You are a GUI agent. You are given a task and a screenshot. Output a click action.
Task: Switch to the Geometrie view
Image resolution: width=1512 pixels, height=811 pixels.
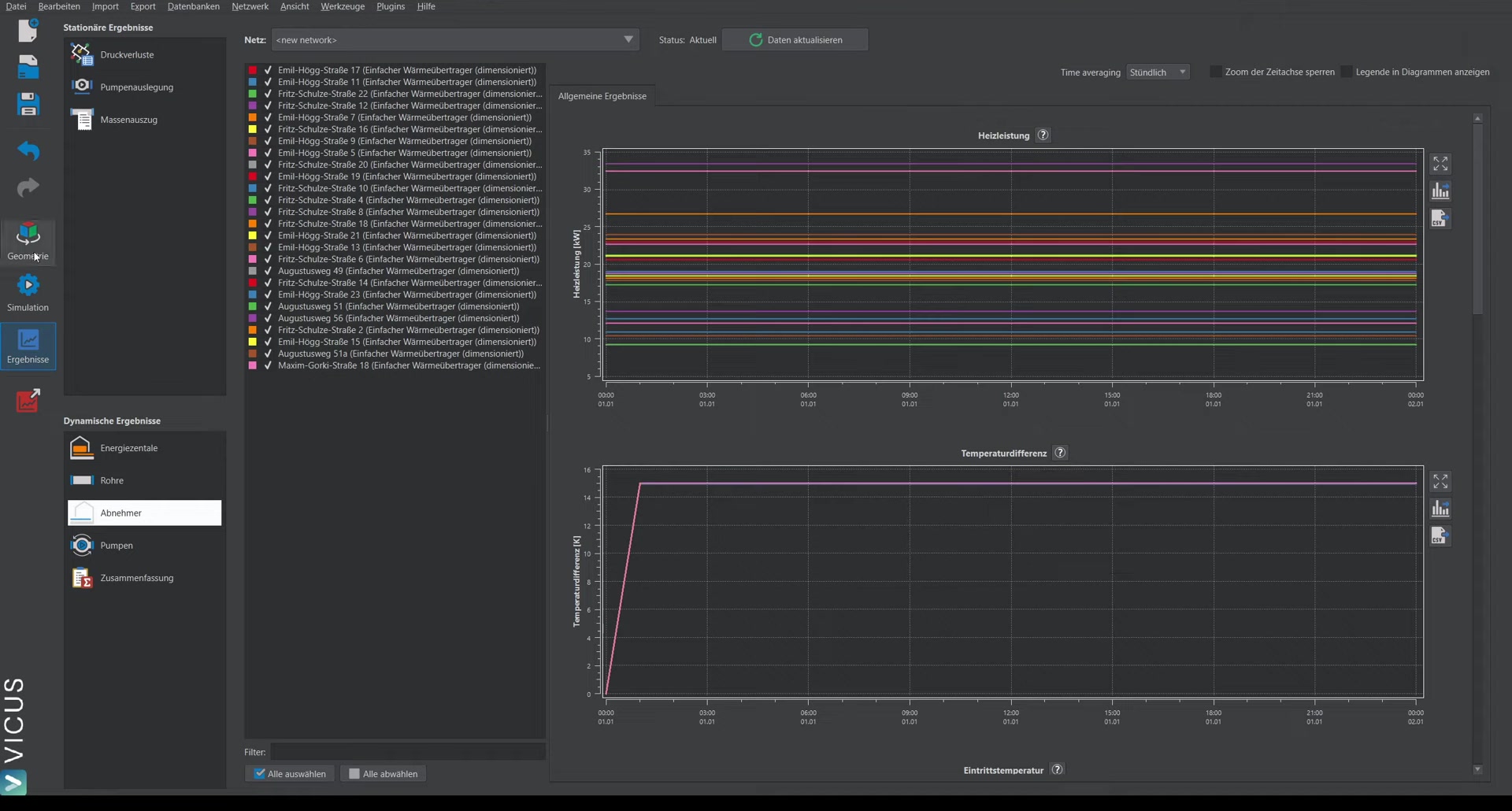pyautogui.click(x=28, y=242)
